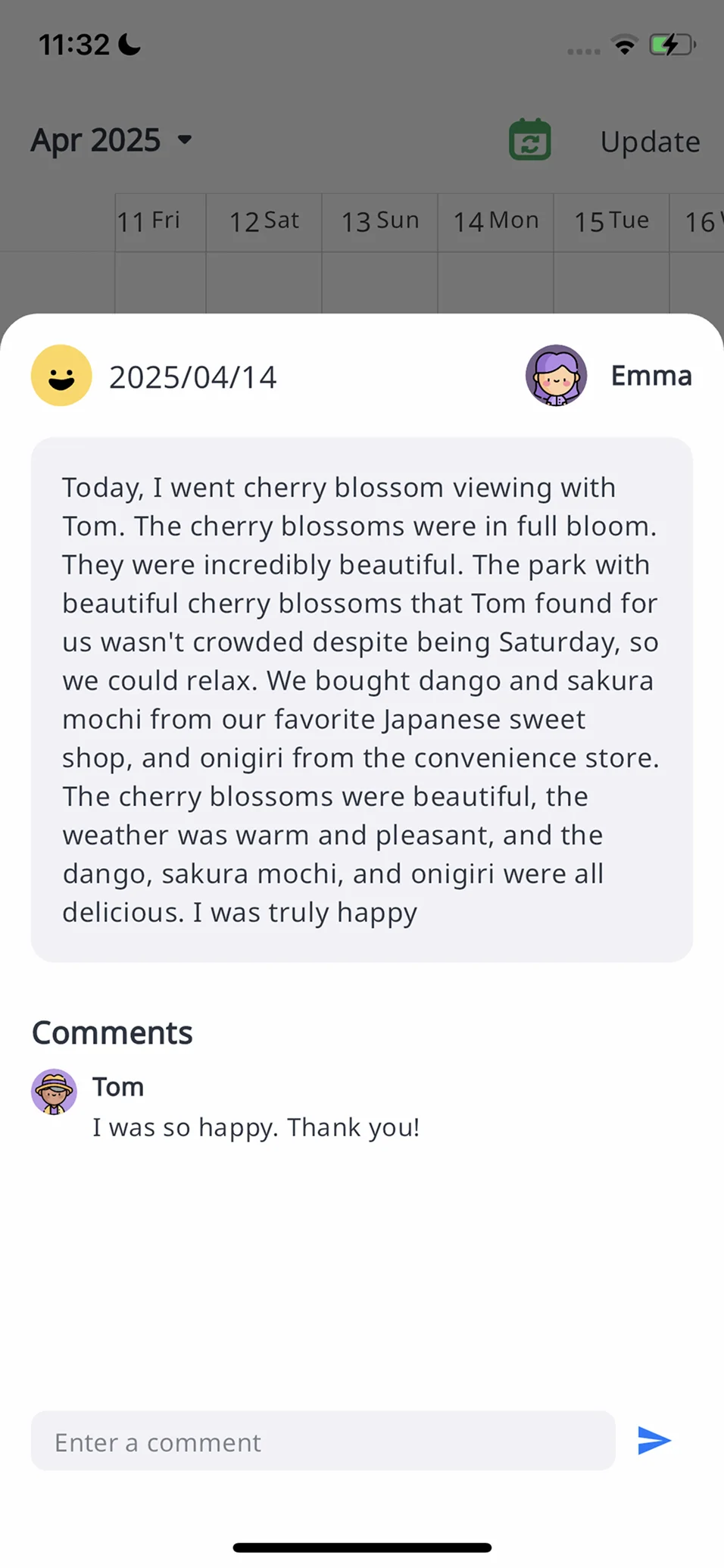Click the dropdown arrow beside Apr 2025

(185, 139)
